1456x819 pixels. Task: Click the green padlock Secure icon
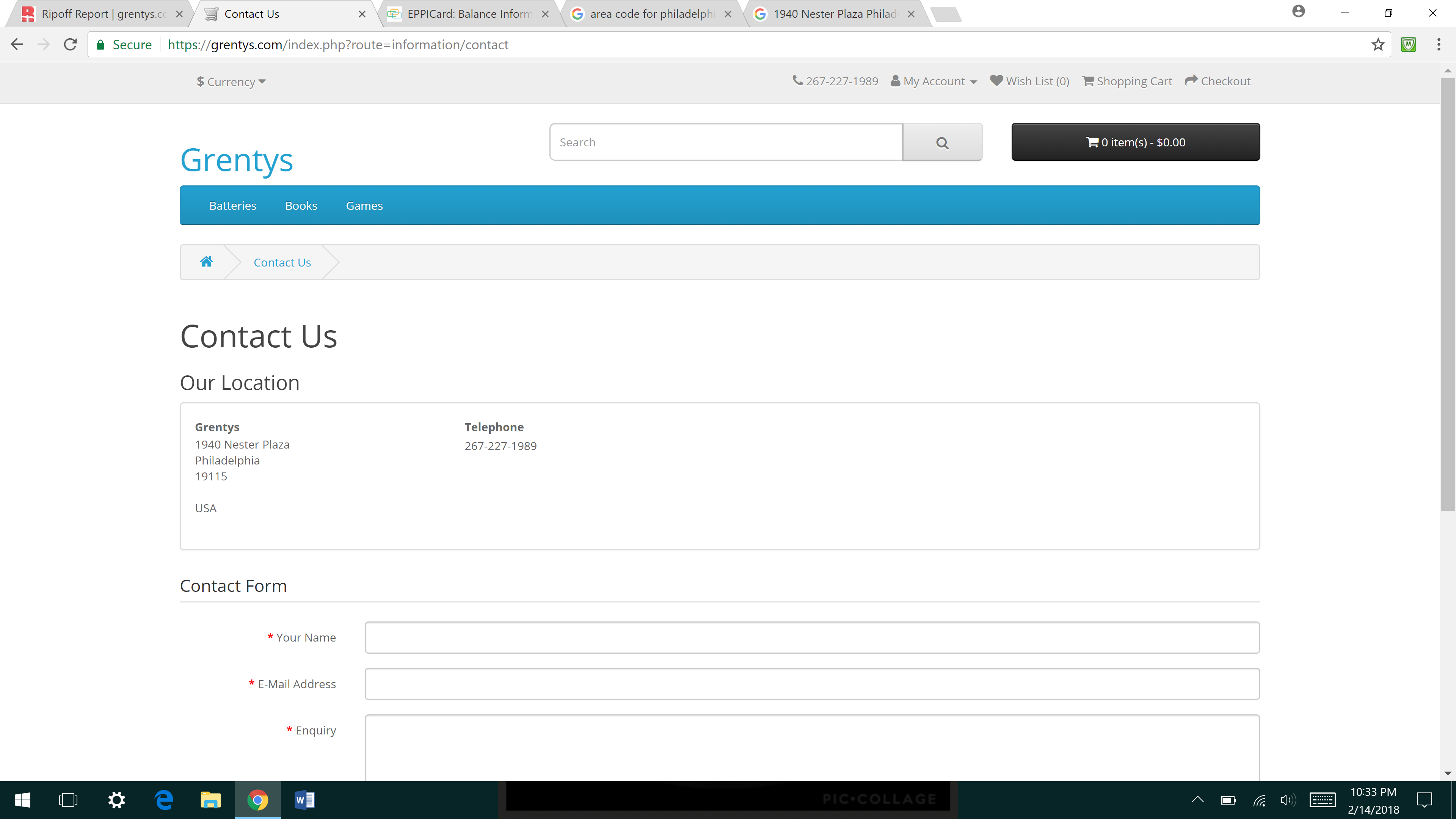[100, 45]
